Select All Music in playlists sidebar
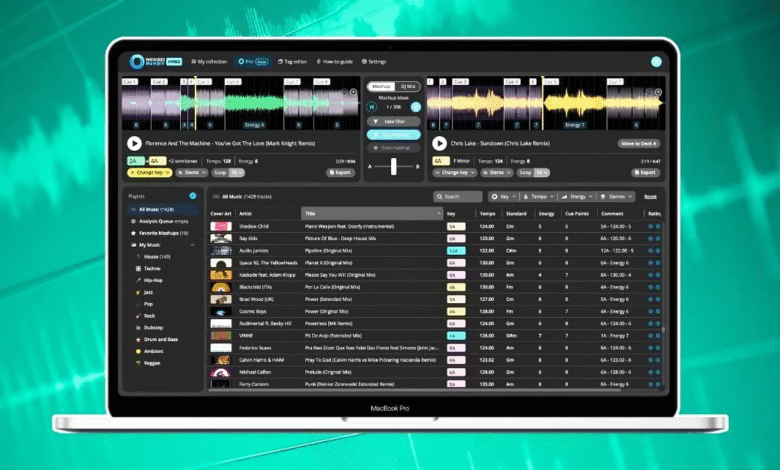 click(x=163, y=209)
